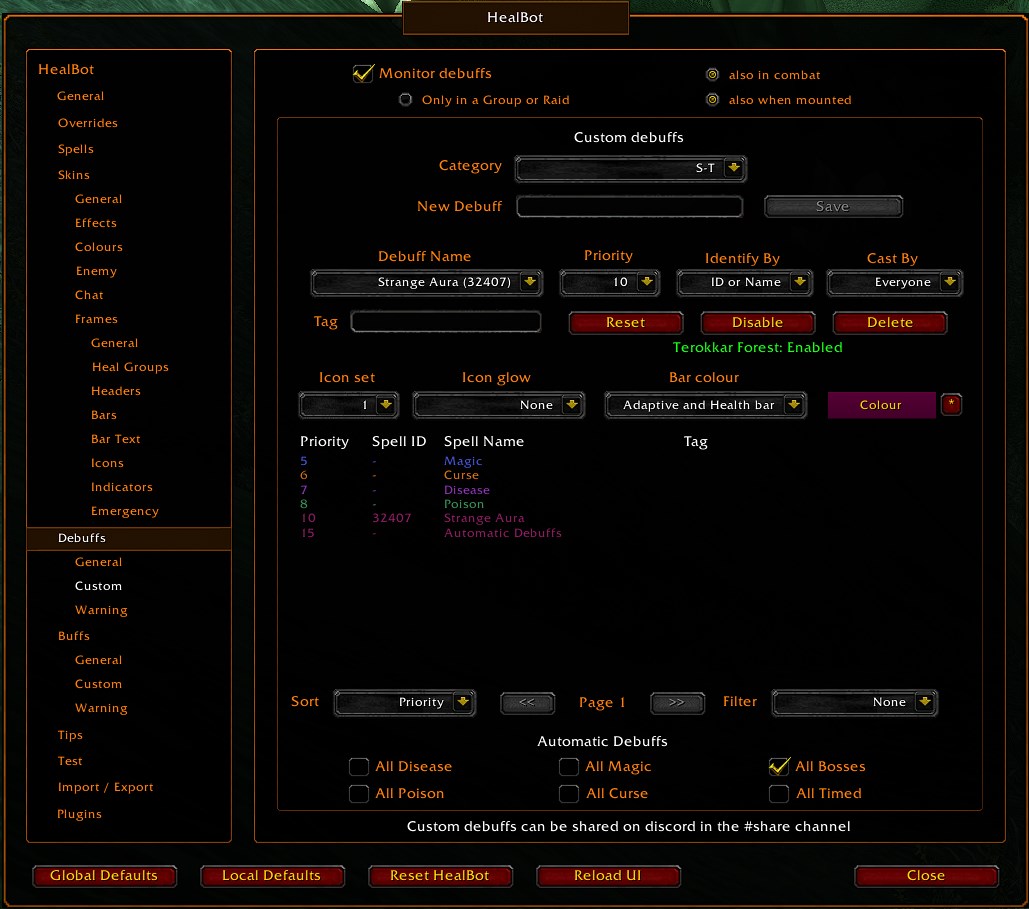
Task: Click the red asterisk beside the Colour swatch
Action: tap(951, 405)
